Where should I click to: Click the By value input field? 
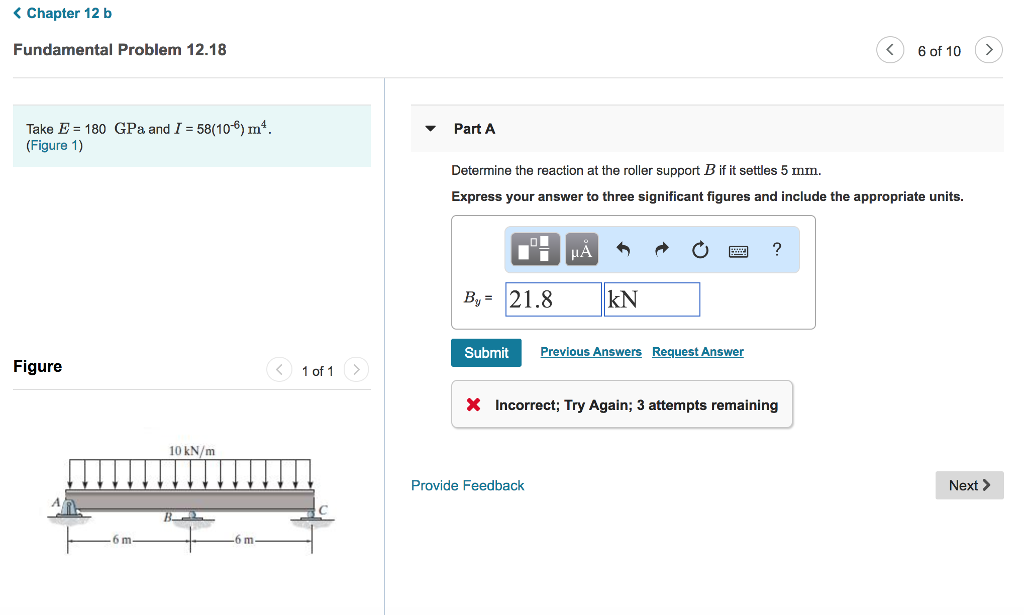tap(553, 299)
